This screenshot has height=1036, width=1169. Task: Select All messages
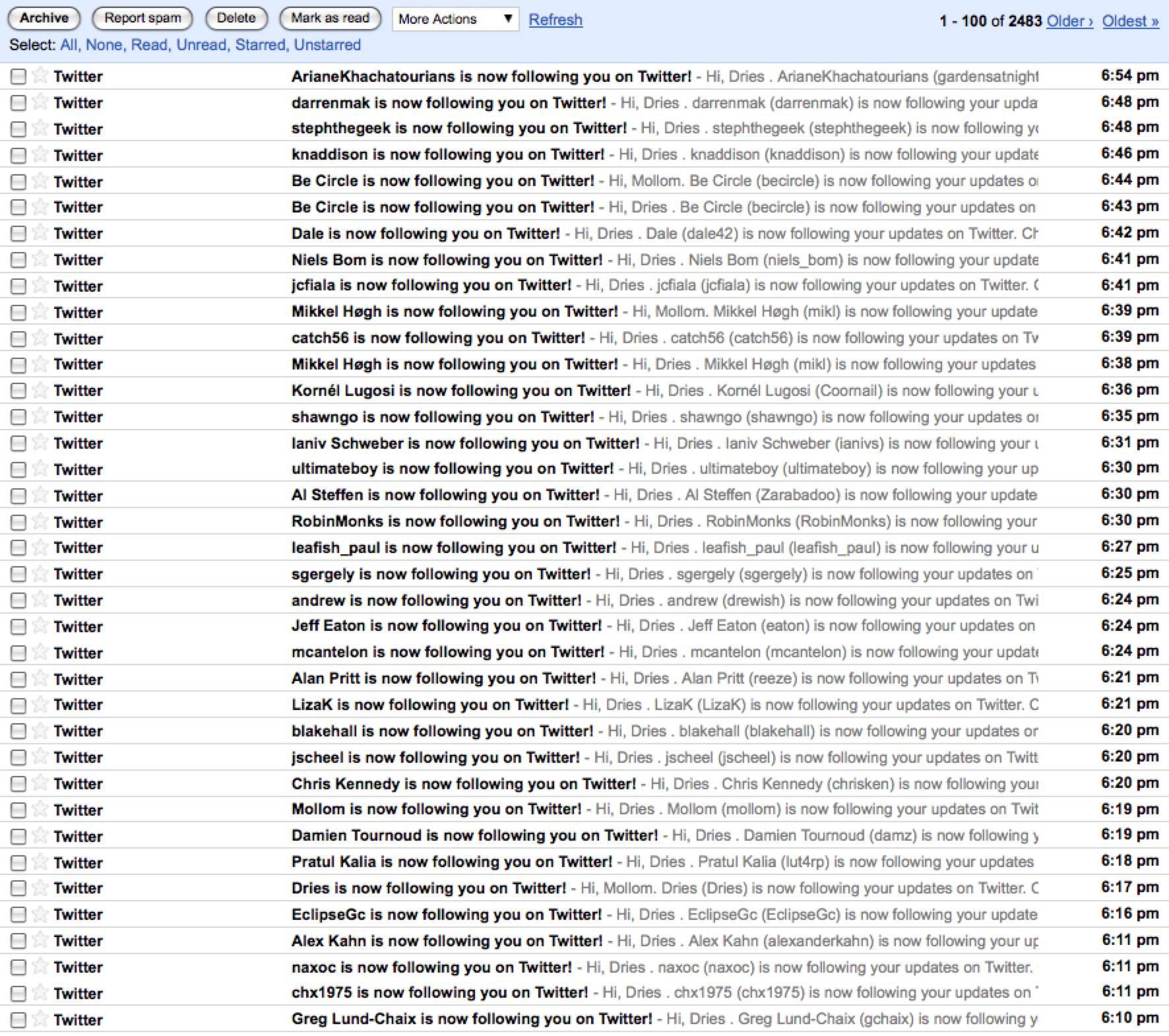68,45
